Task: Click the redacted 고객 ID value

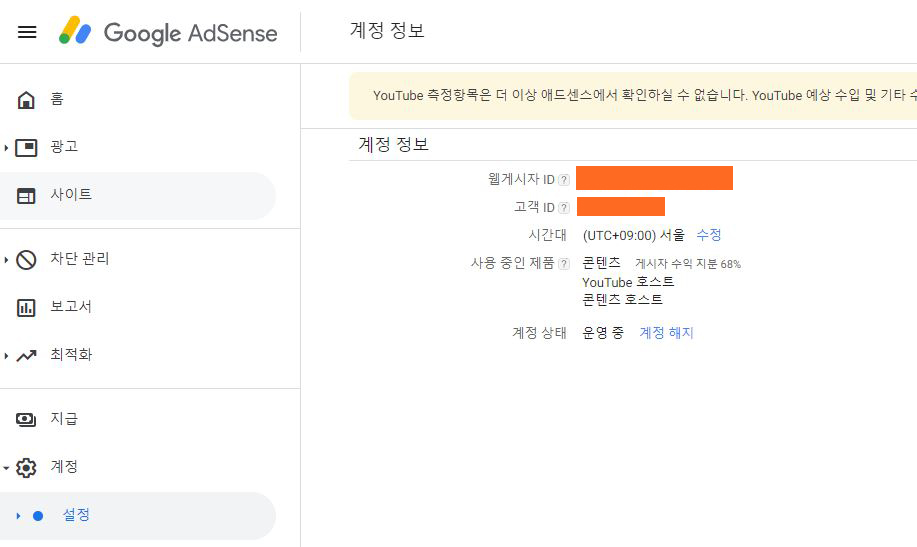Action: tap(621, 207)
